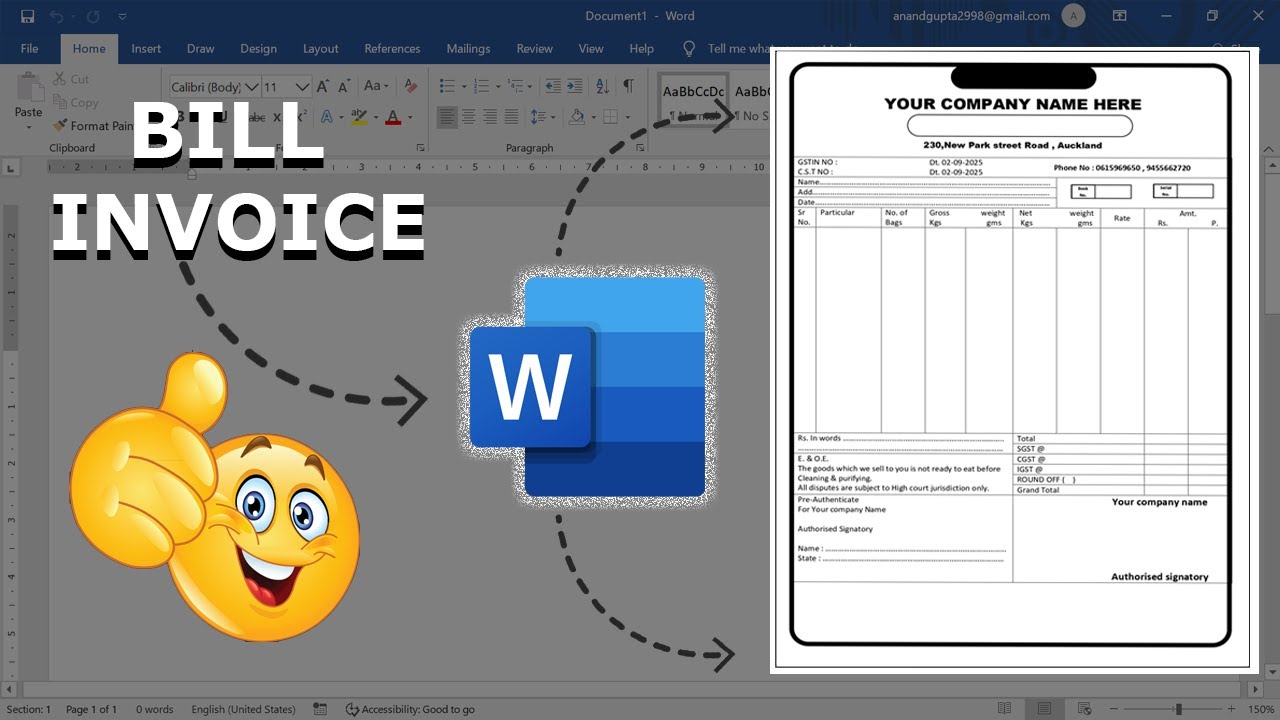The image size is (1280, 720).
Task: Click the Save icon in the title bar
Action: coord(28,17)
